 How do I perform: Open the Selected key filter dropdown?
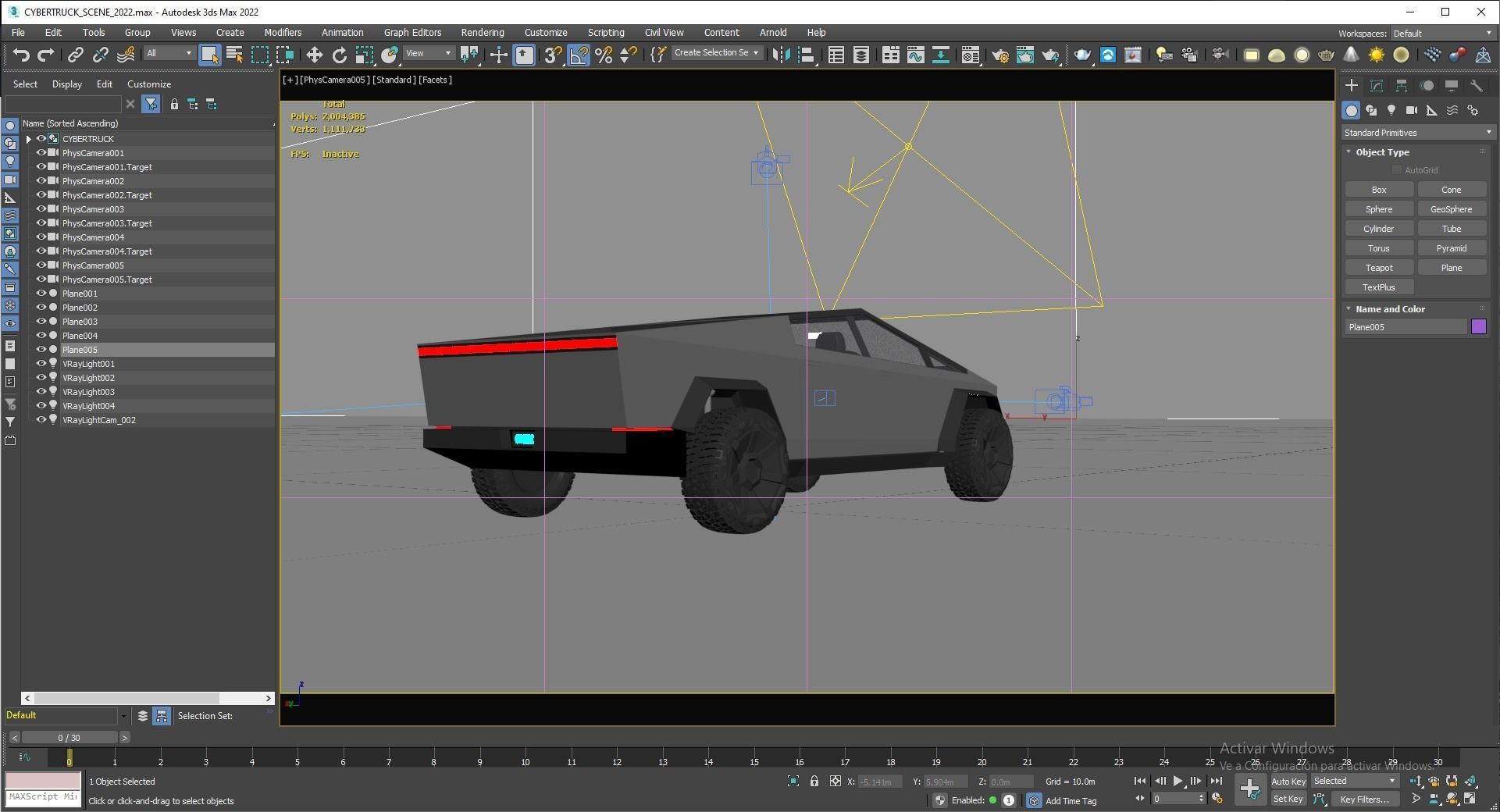(x=1355, y=782)
